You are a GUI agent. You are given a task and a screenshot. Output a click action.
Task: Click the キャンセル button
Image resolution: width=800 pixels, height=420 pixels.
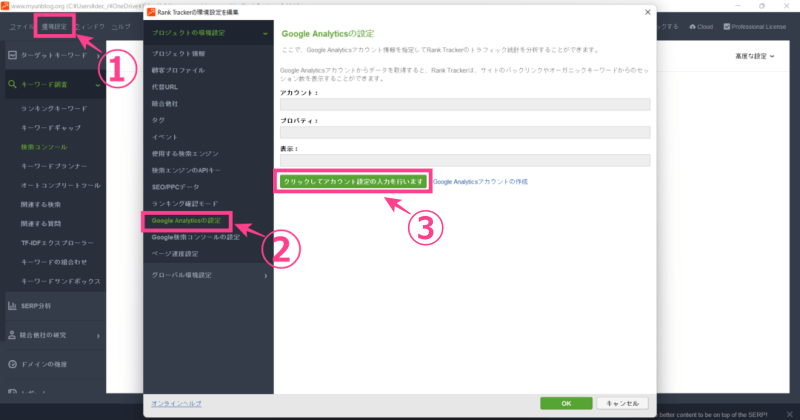click(622, 403)
